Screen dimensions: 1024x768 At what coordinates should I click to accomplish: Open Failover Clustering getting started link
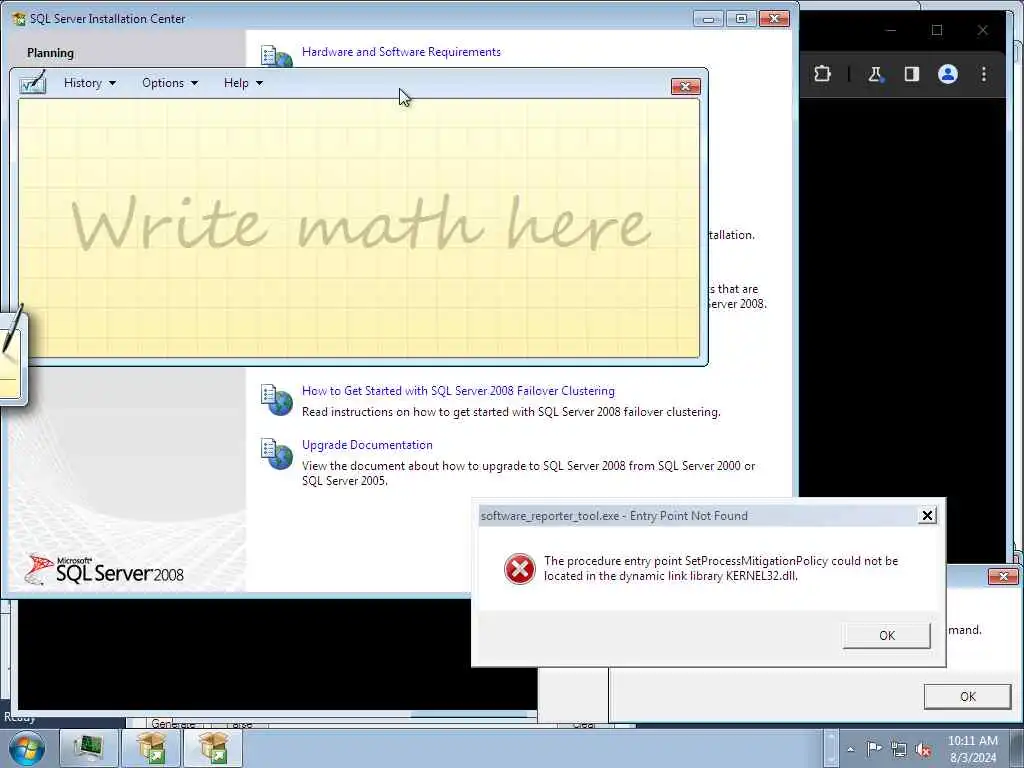[458, 391]
